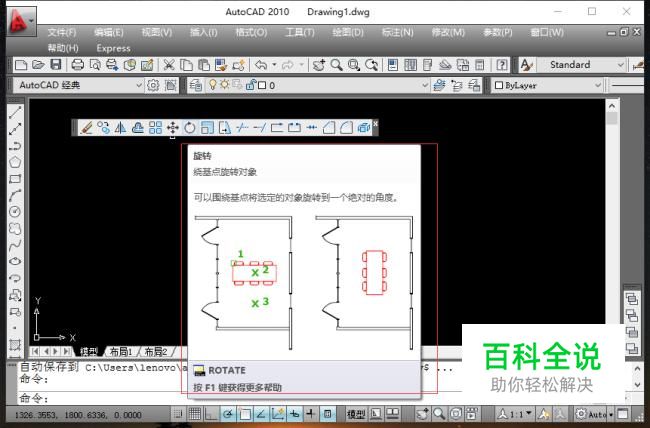The height and width of the screenshot is (428, 650).
Task: Select the Trim tool
Action: 242,127
